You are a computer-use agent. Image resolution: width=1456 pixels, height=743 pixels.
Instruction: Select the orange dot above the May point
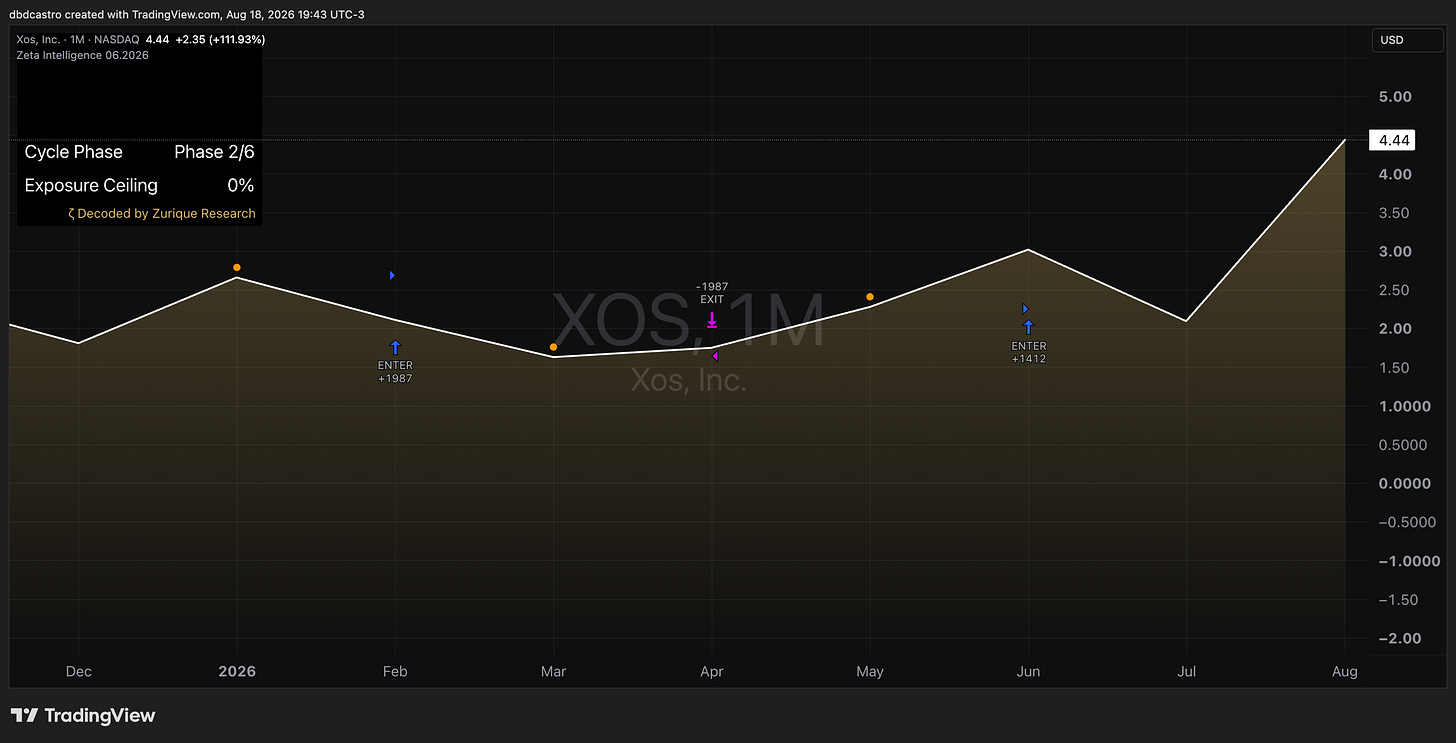(x=870, y=297)
